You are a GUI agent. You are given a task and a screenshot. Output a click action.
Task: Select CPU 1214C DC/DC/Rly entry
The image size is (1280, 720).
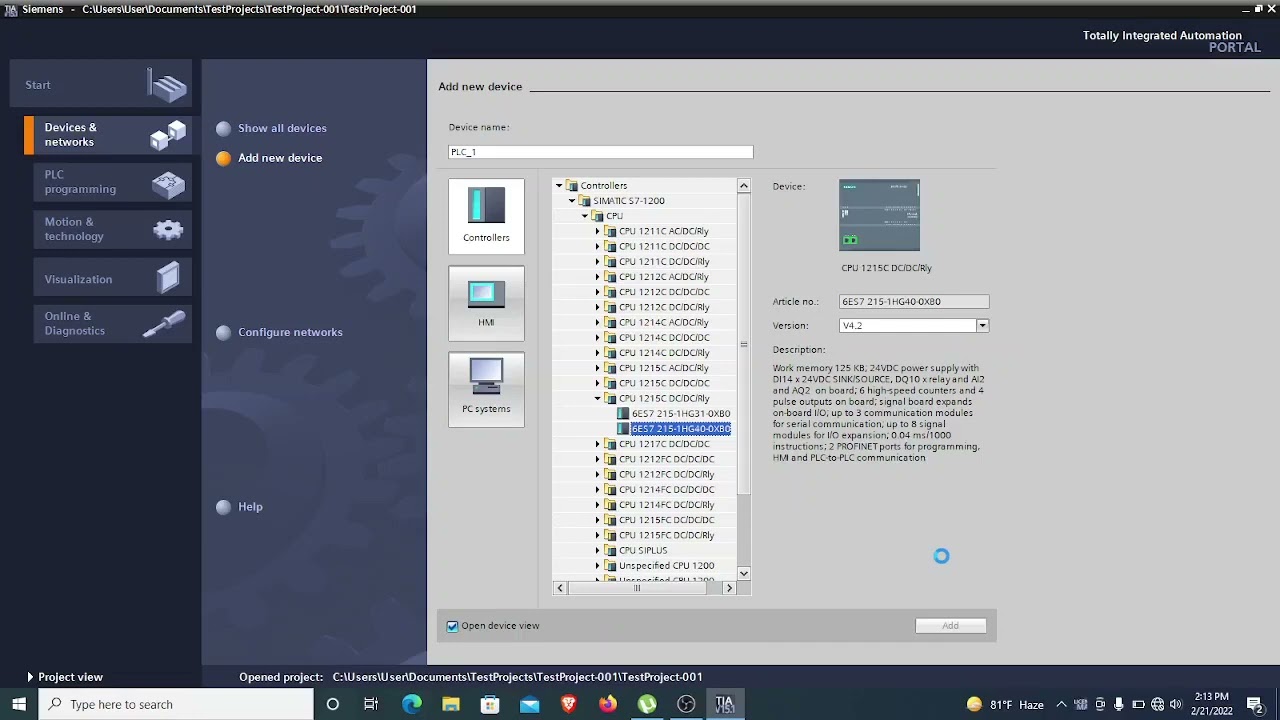(x=664, y=353)
